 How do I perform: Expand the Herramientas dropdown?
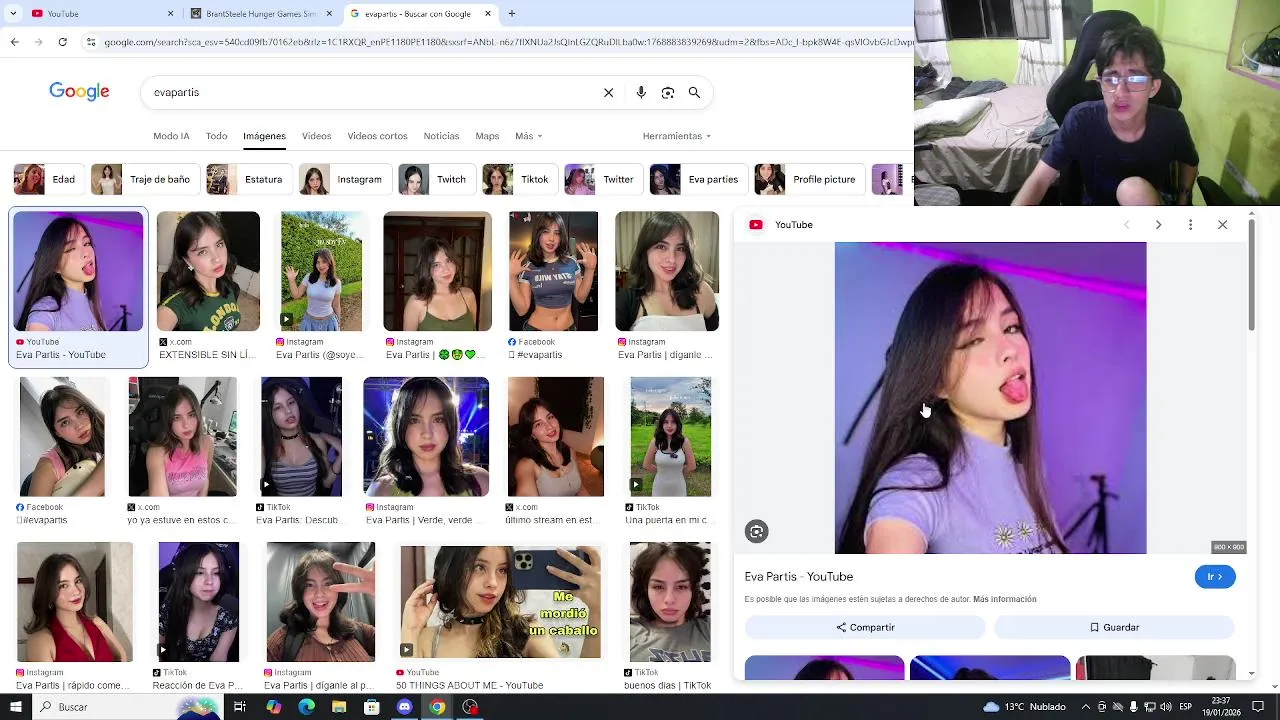[x=677, y=136]
